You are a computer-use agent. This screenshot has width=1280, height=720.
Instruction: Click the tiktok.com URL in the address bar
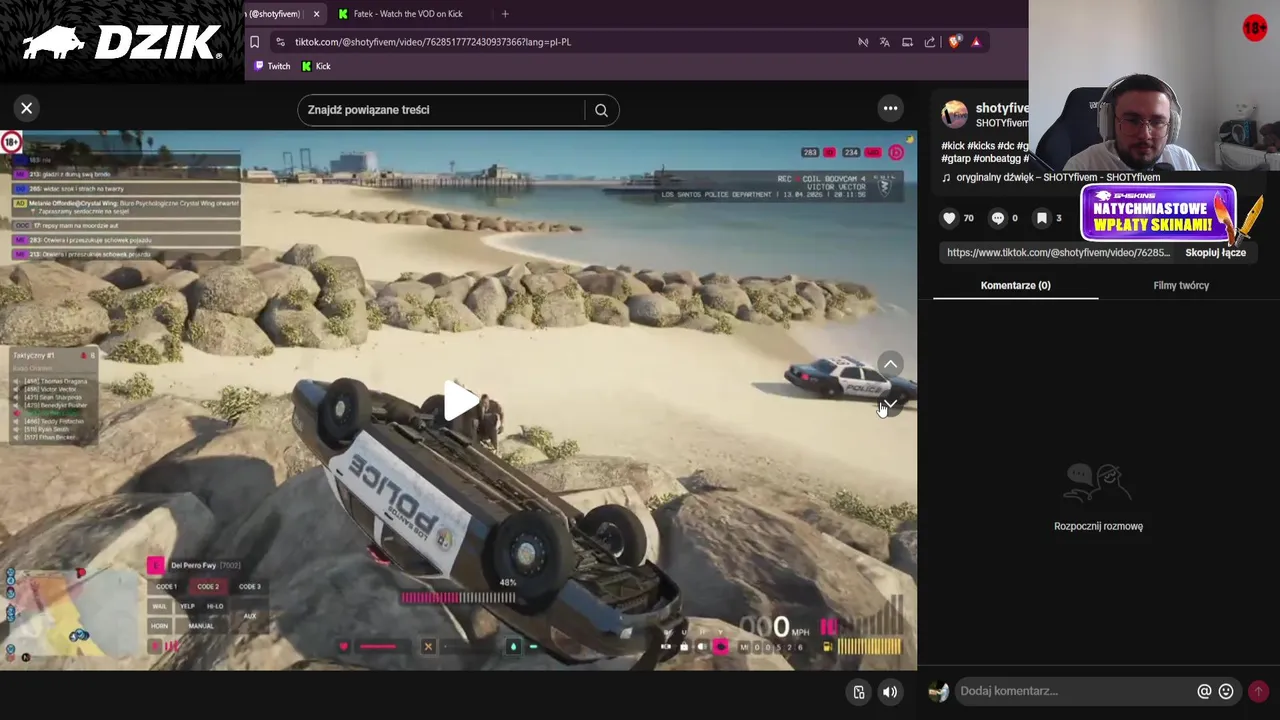pos(432,42)
